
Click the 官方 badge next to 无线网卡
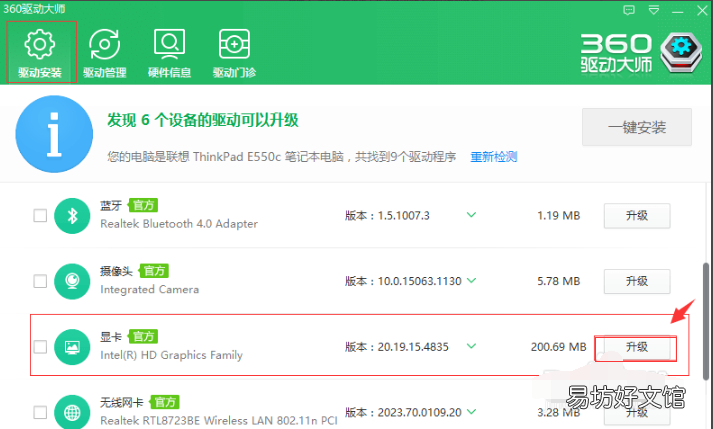(x=165, y=402)
